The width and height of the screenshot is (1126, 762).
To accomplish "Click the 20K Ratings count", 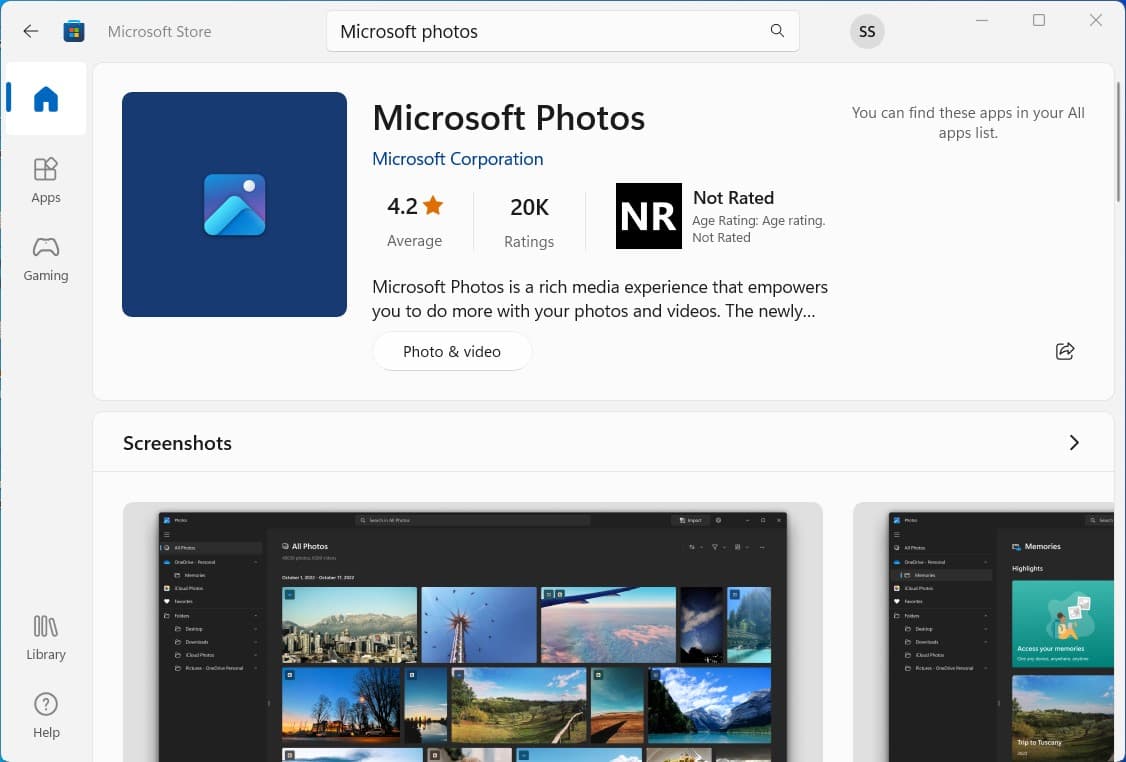I will click(529, 220).
